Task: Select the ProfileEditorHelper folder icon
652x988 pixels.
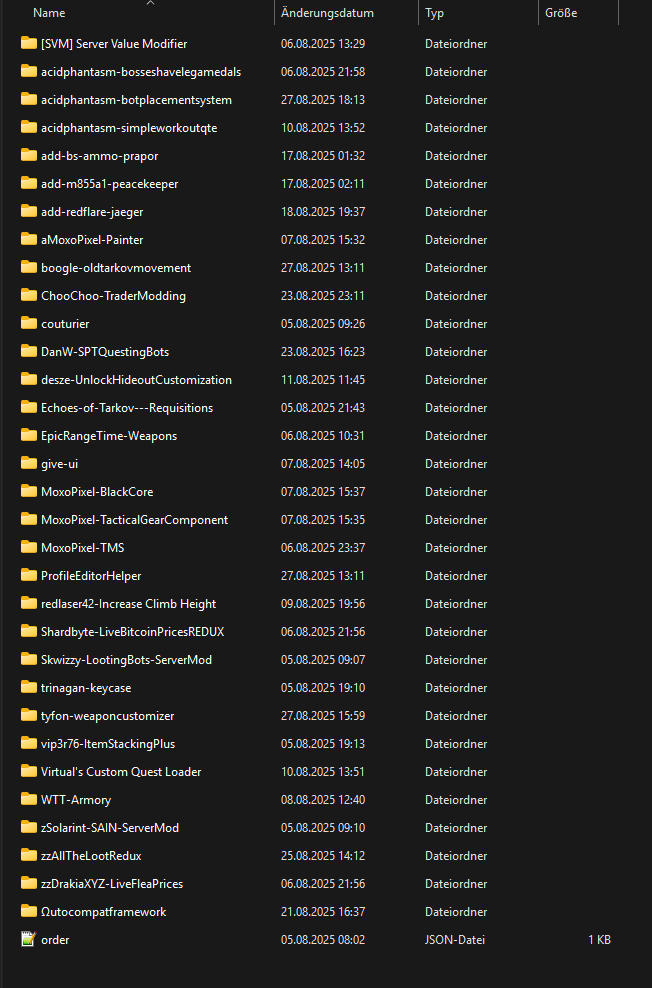Action: tap(28, 575)
